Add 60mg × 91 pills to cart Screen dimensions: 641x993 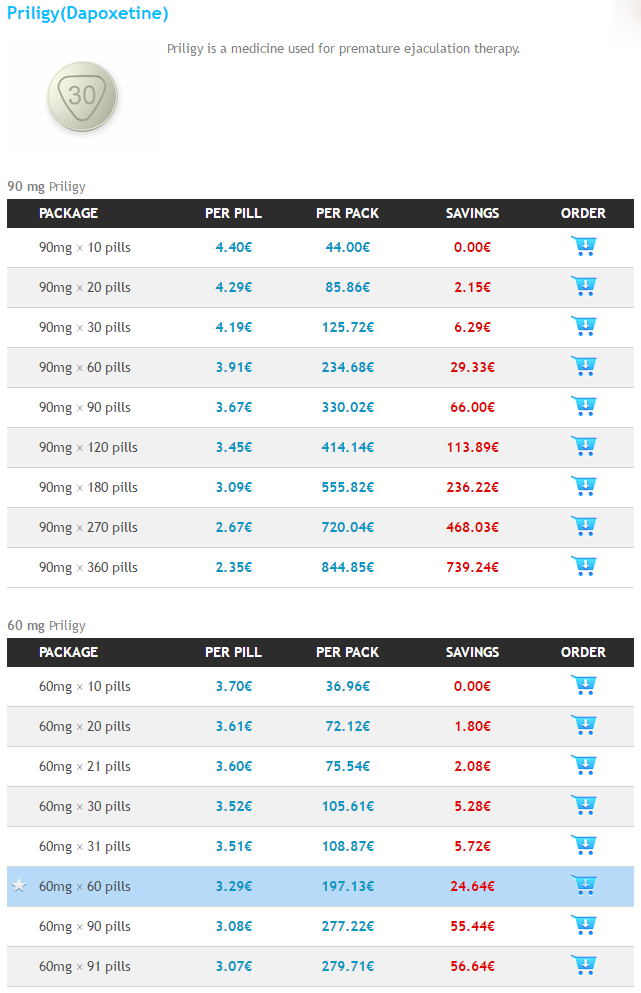[x=583, y=965]
